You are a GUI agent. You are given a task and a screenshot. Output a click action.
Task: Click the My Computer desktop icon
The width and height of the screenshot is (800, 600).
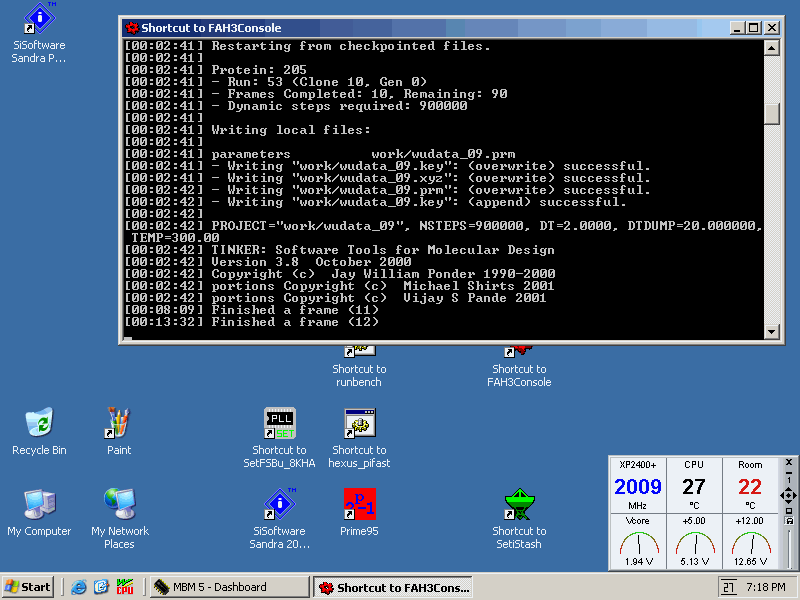[39, 503]
